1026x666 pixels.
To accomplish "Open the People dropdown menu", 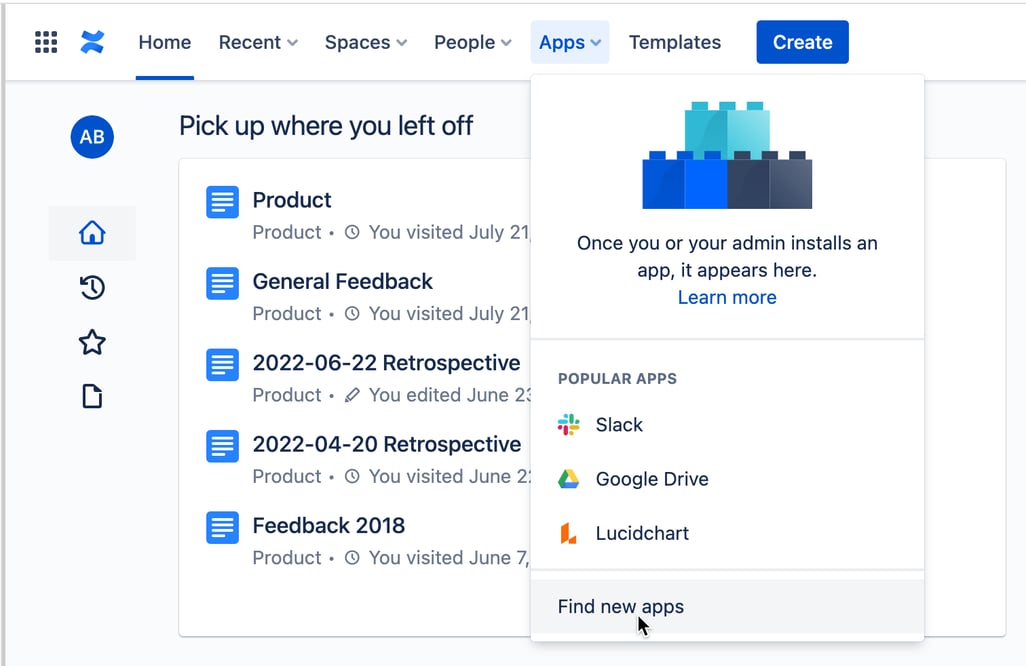I will [472, 42].
